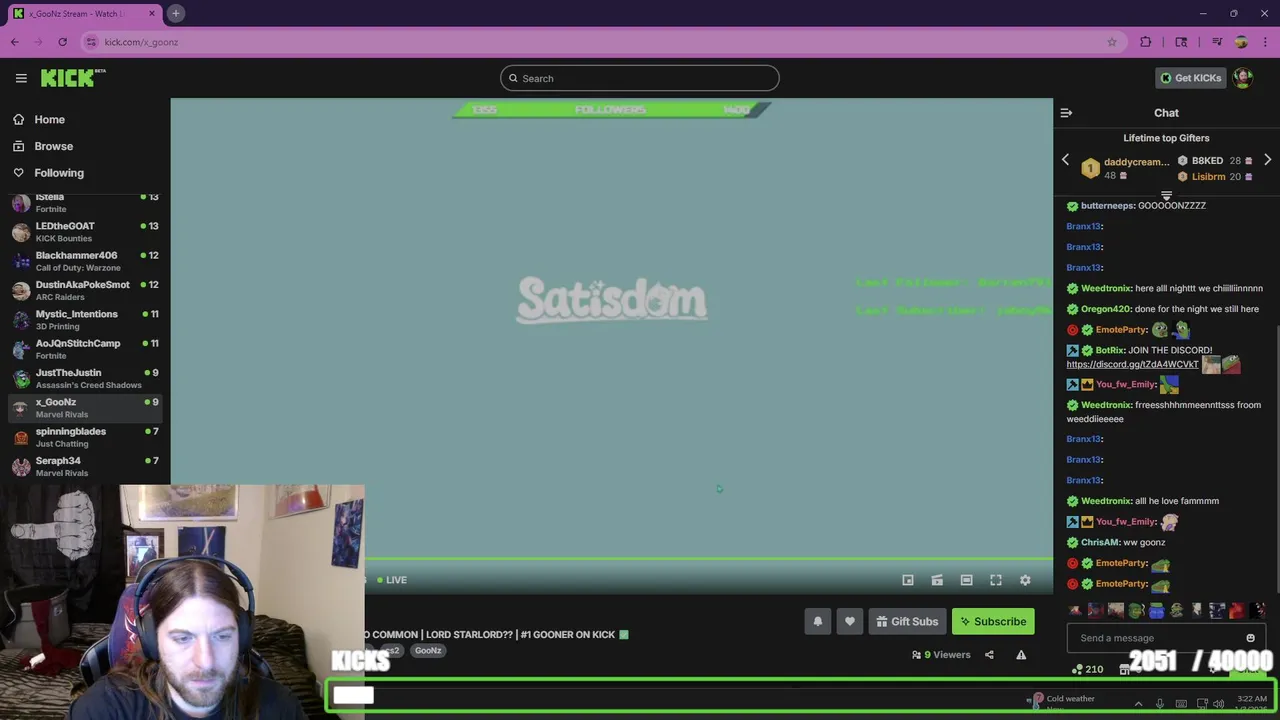The height and width of the screenshot is (720, 1280).
Task: Bookmark page with star icon
Action: [1111, 42]
